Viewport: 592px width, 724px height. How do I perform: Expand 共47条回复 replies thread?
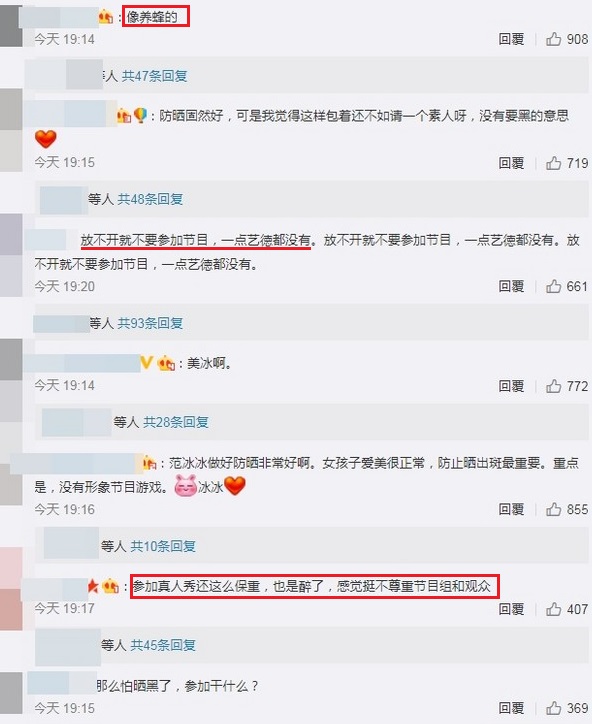tap(154, 76)
